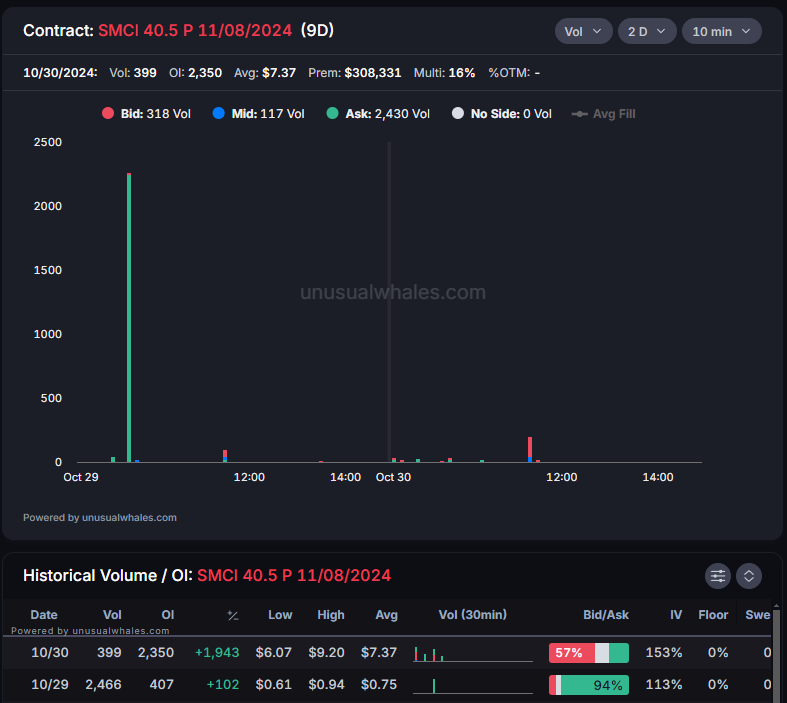Select the 10/30 date cell
The height and width of the screenshot is (703, 787).
click(x=50, y=652)
